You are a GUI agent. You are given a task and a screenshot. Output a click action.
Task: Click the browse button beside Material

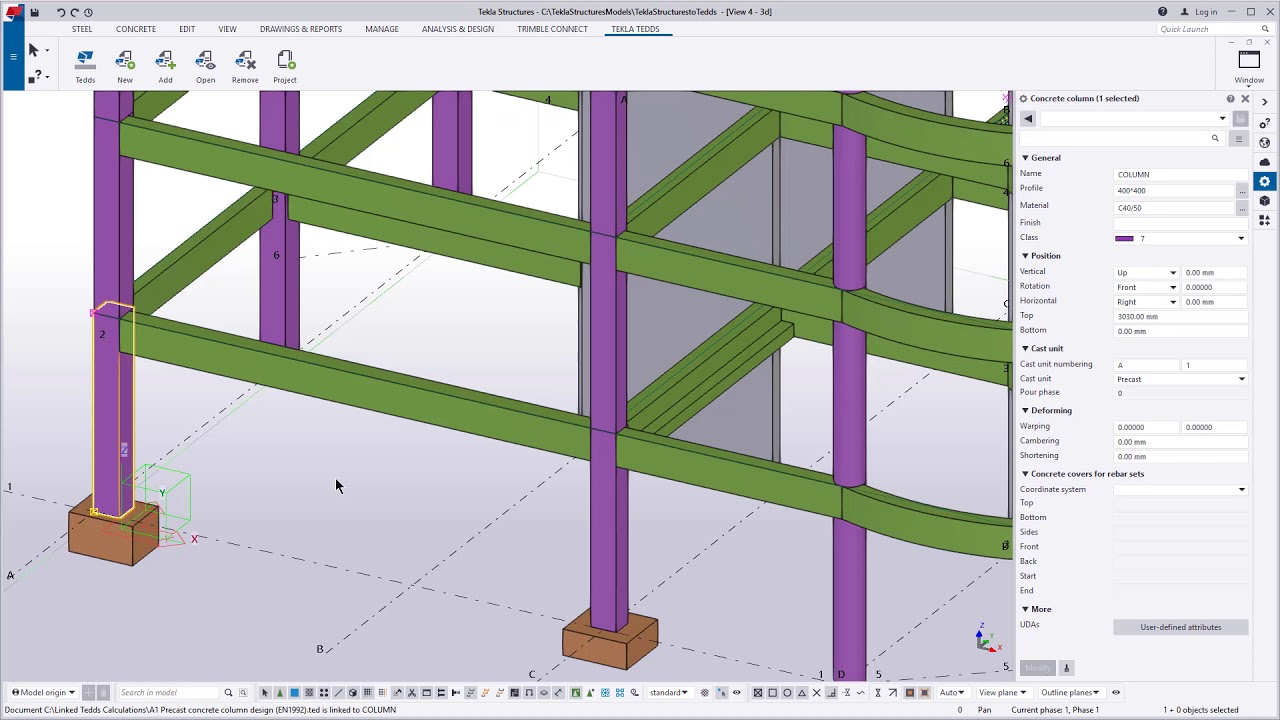(1242, 208)
